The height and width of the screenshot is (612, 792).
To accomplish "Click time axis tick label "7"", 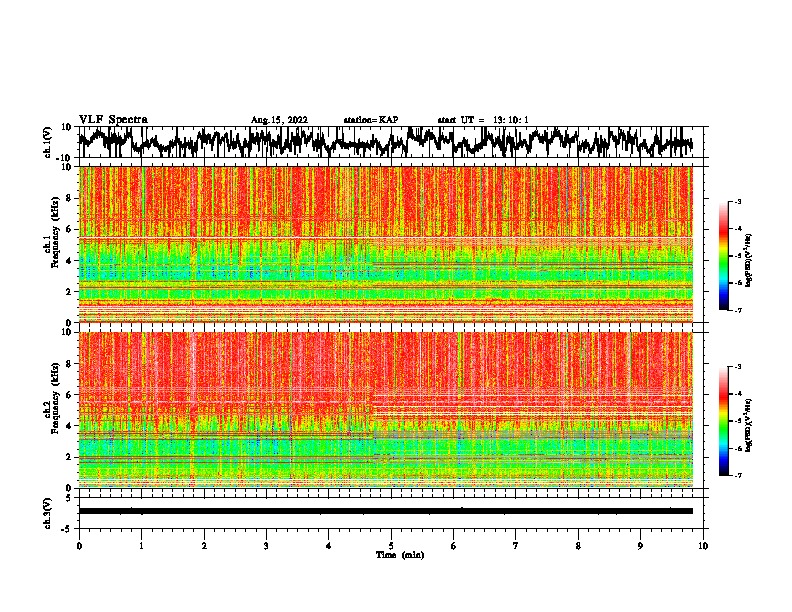I will tap(515, 546).
